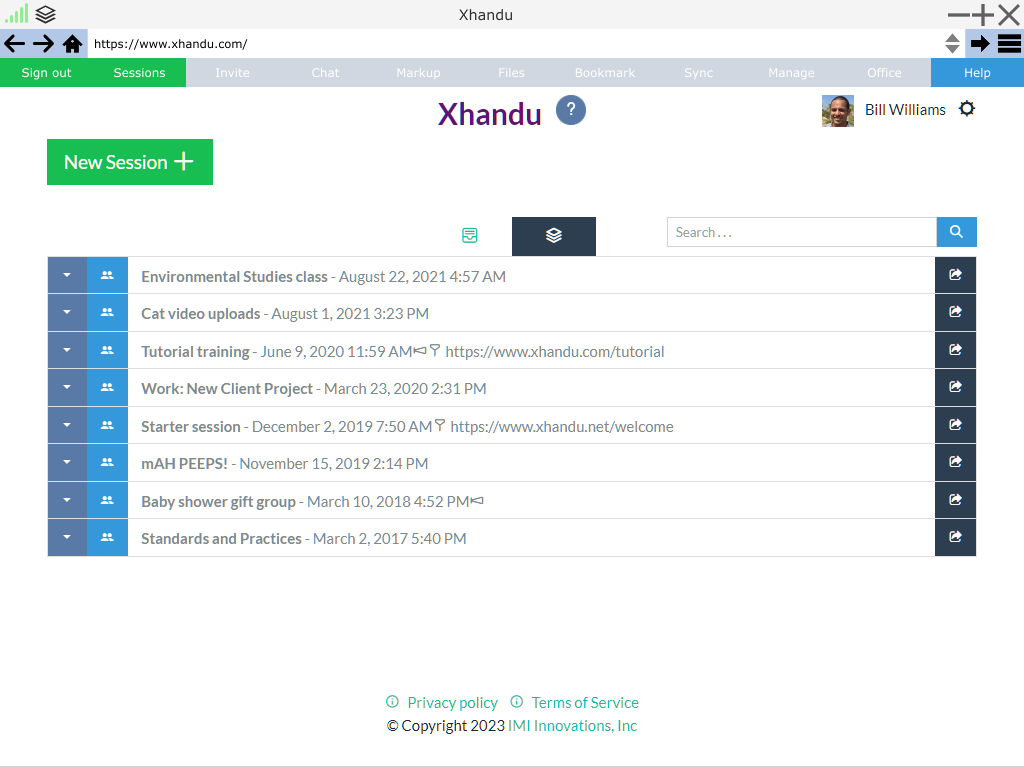Open the help question mark icon
Viewport: 1024px width, 767px height.
coord(570,110)
